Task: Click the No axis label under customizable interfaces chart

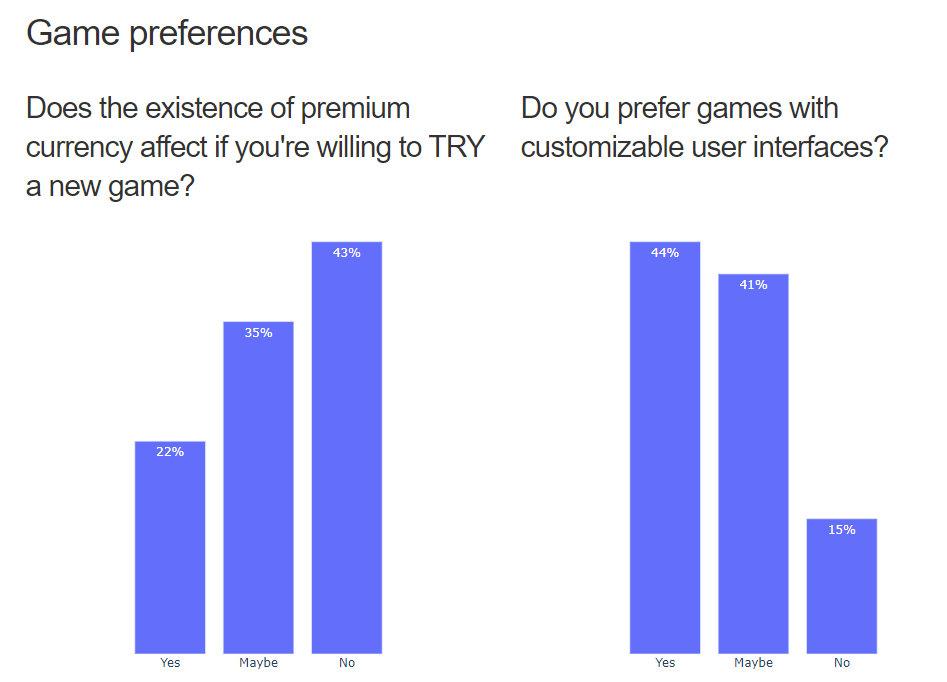Action: tap(842, 663)
